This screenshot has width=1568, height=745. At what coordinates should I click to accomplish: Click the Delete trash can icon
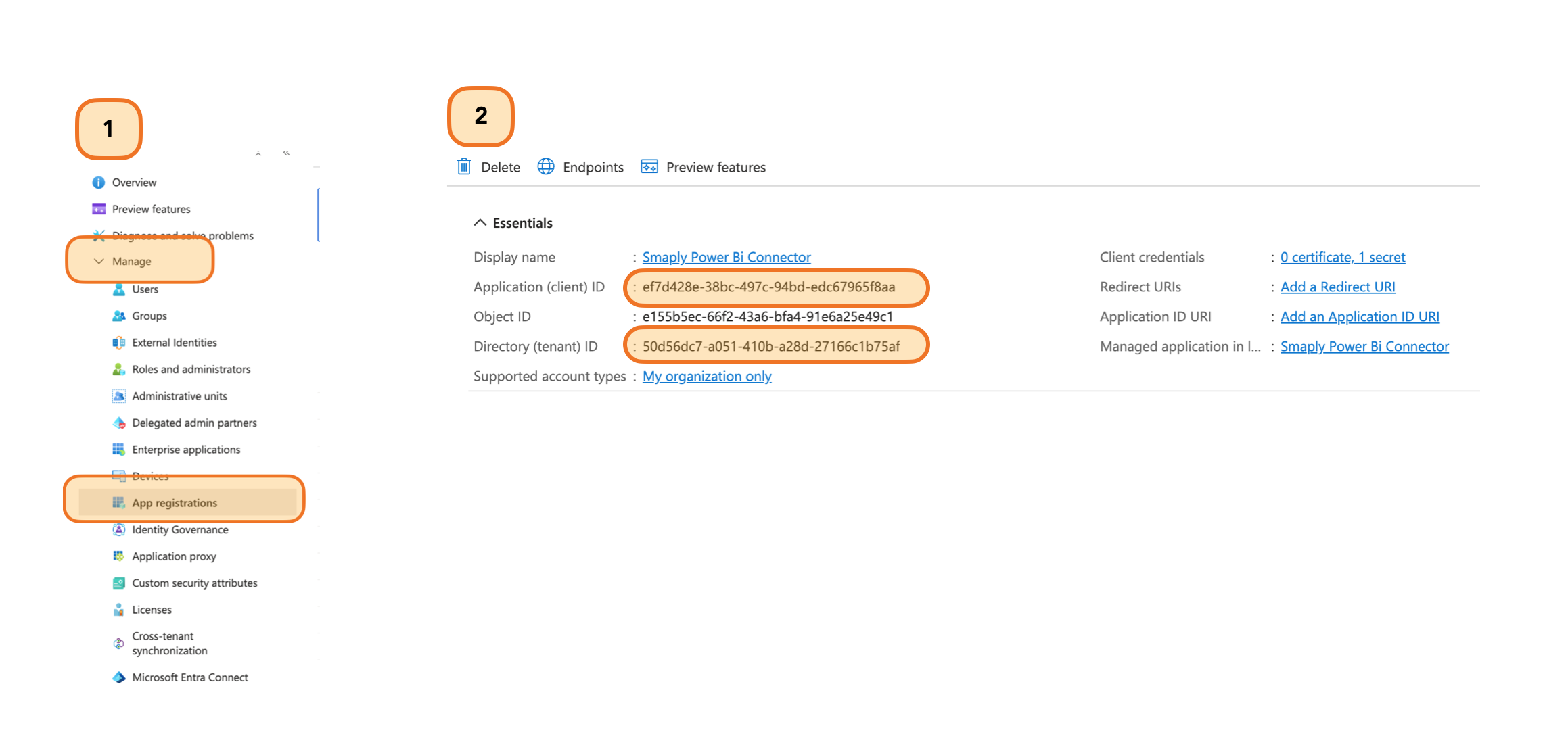click(x=464, y=167)
